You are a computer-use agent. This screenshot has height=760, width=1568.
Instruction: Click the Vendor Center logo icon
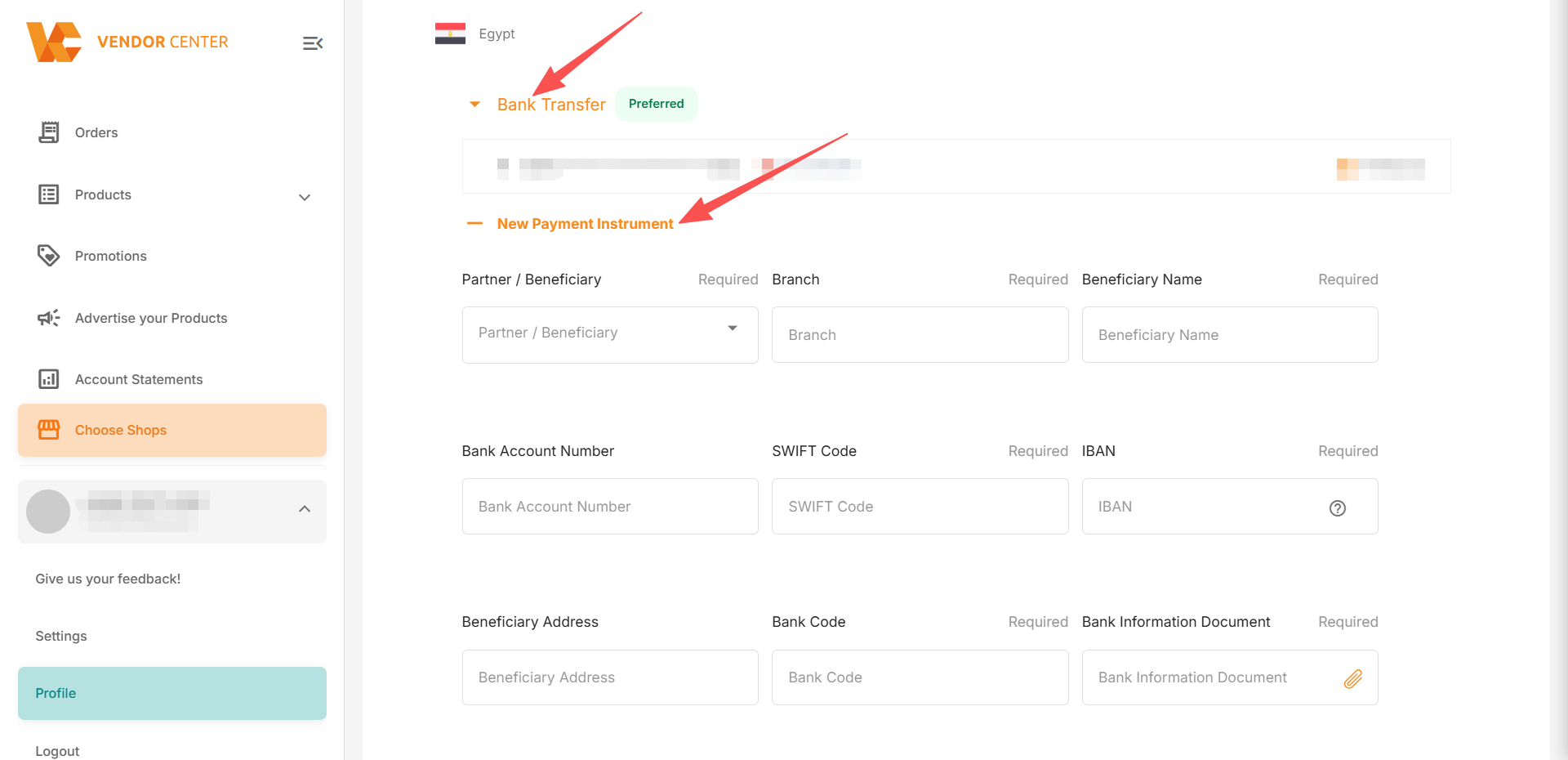tap(54, 42)
